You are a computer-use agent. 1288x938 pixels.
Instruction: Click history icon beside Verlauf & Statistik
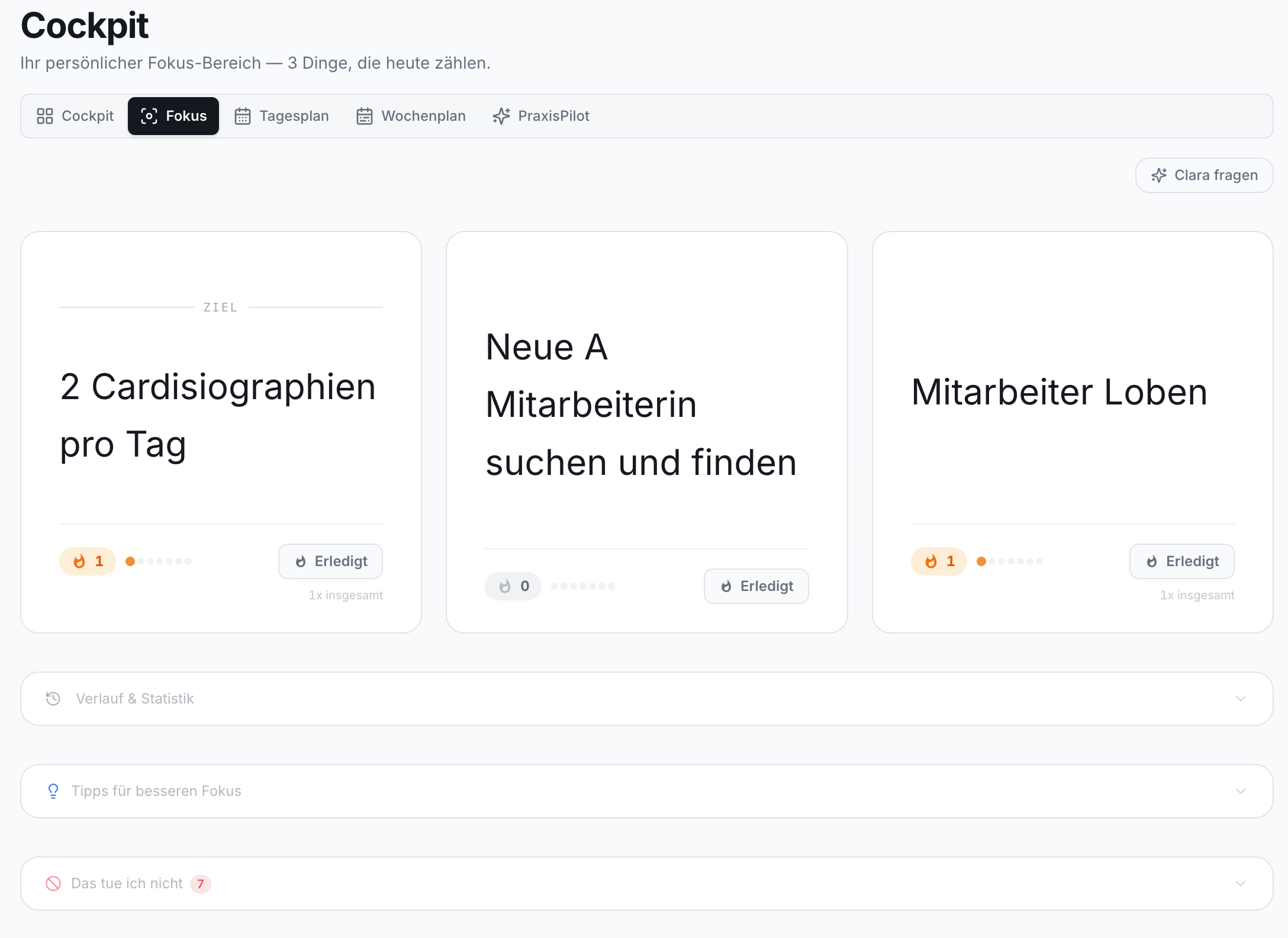pyautogui.click(x=53, y=699)
